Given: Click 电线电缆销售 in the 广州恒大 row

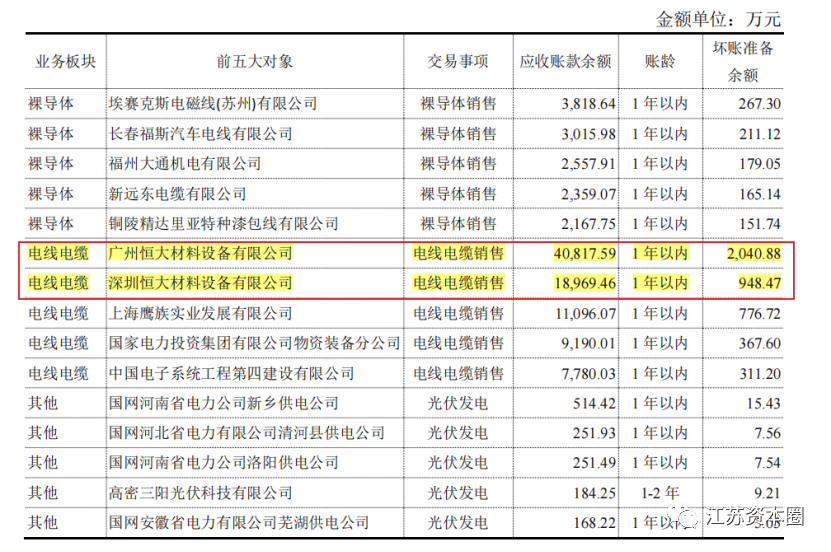Looking at the screenshot, I should (x=458, y=253).
